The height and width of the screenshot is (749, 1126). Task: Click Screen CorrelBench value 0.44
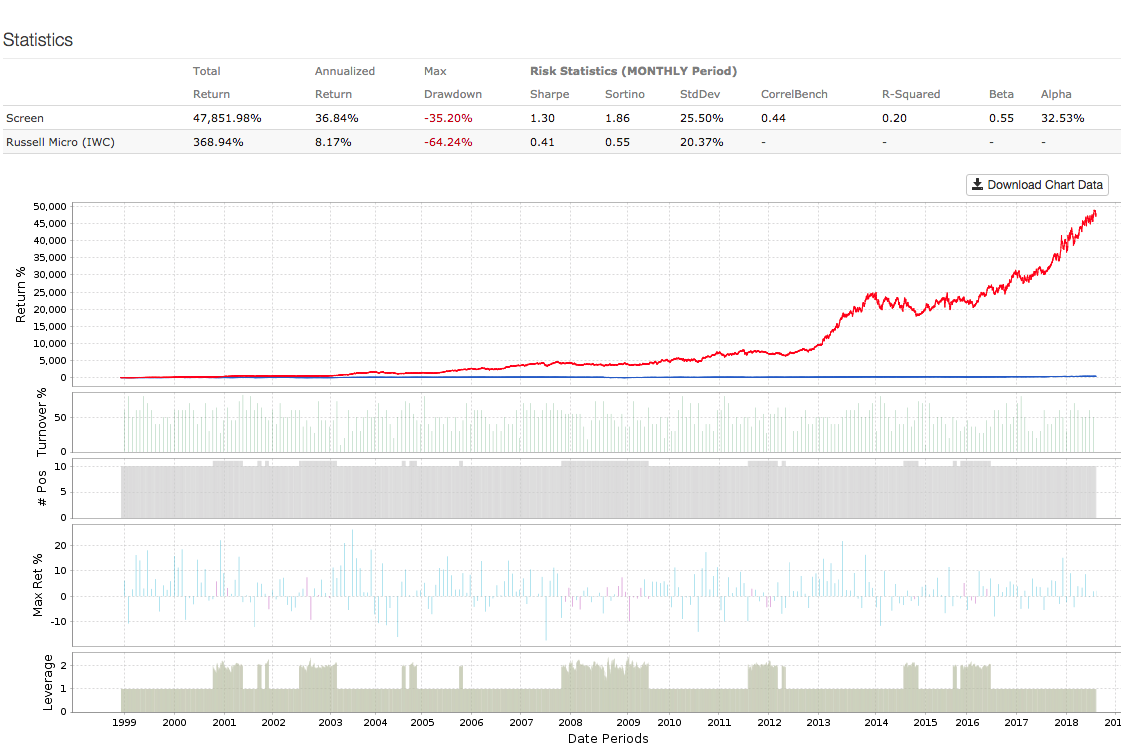click(773, 118)
